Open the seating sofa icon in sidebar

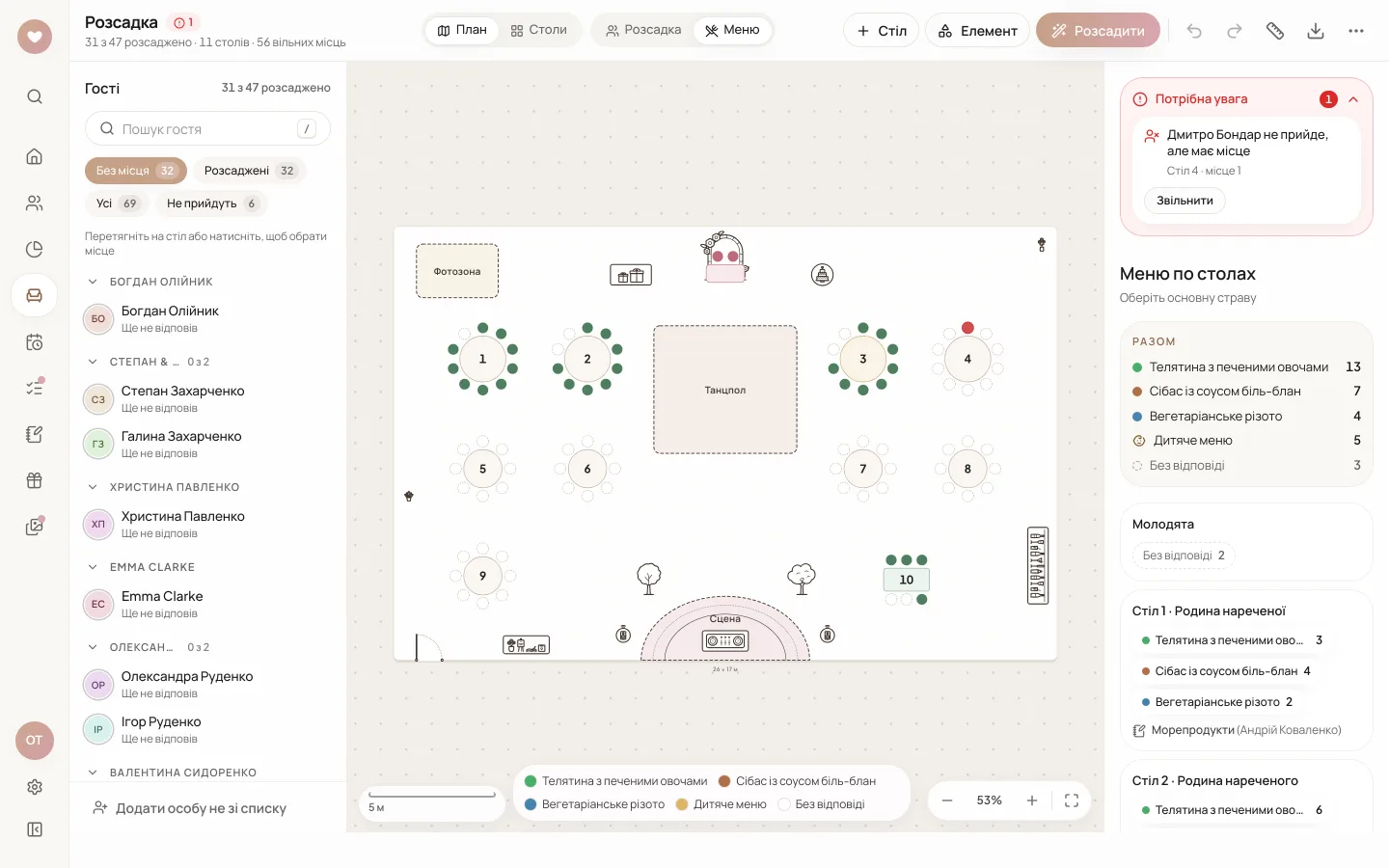tap(35, 295)
